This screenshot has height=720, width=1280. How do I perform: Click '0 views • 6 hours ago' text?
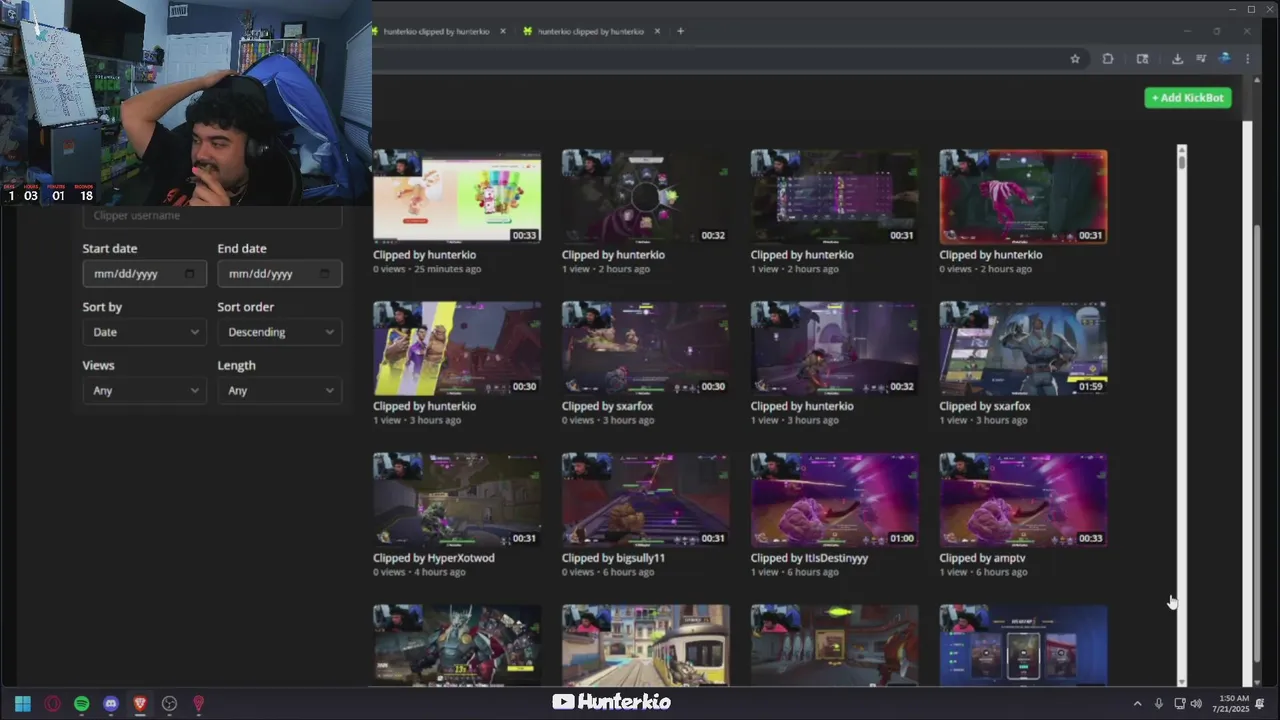608,573
